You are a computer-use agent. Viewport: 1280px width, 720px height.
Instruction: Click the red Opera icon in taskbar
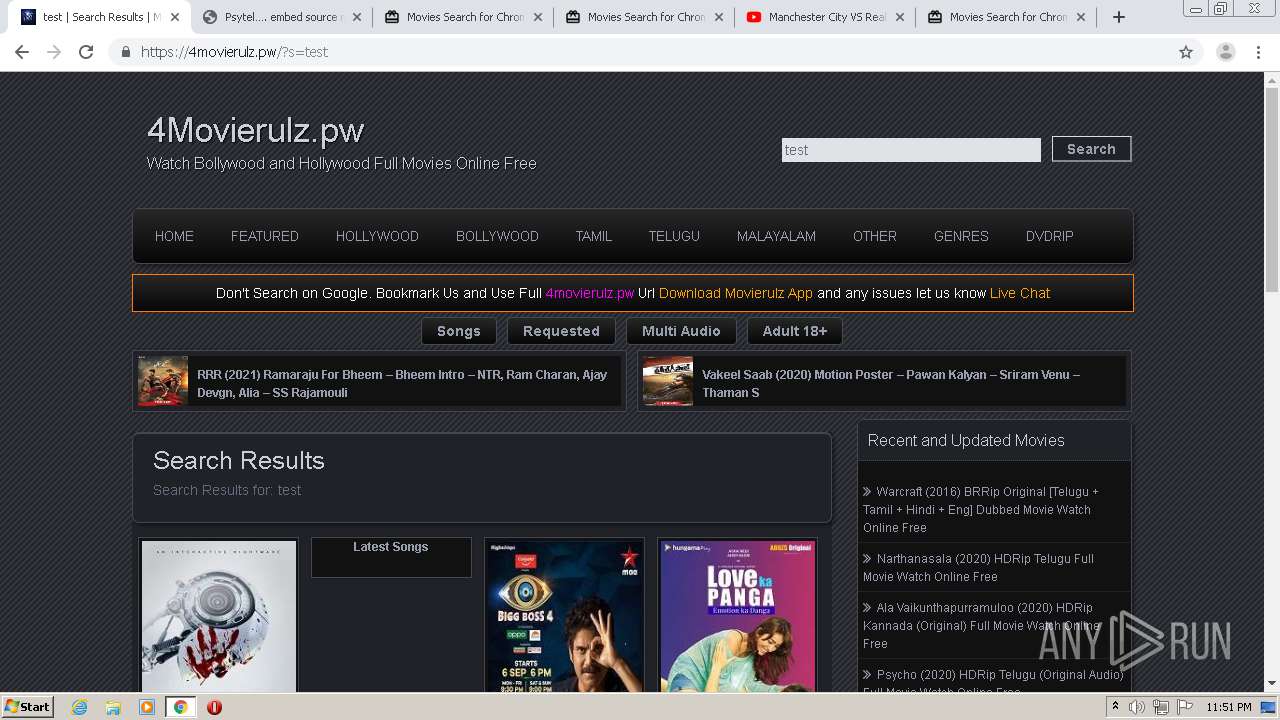tap(214, 707)
